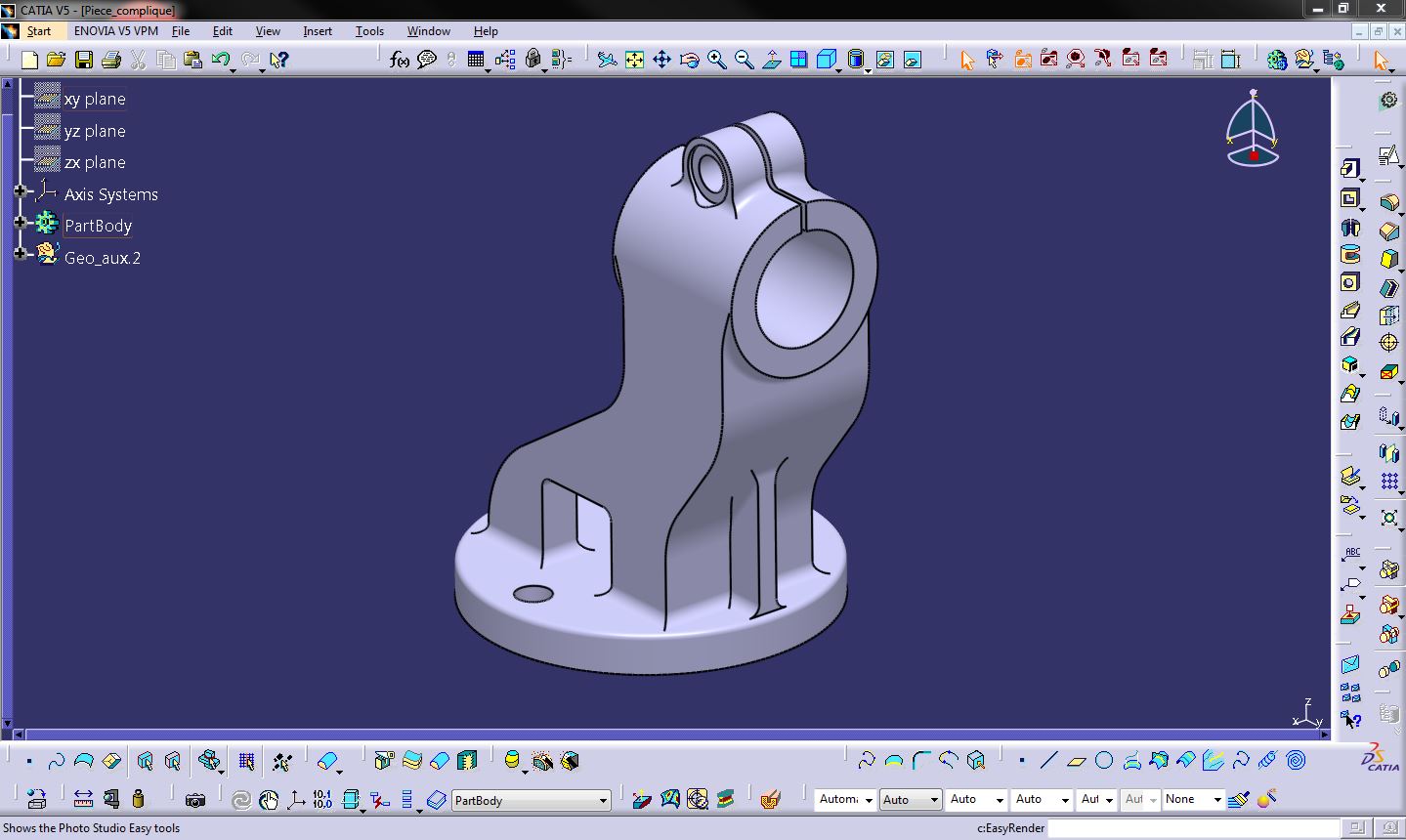1406x840 pixels.
Task: Open the None layer dropdown
Action: click(x=1193, y=800)
